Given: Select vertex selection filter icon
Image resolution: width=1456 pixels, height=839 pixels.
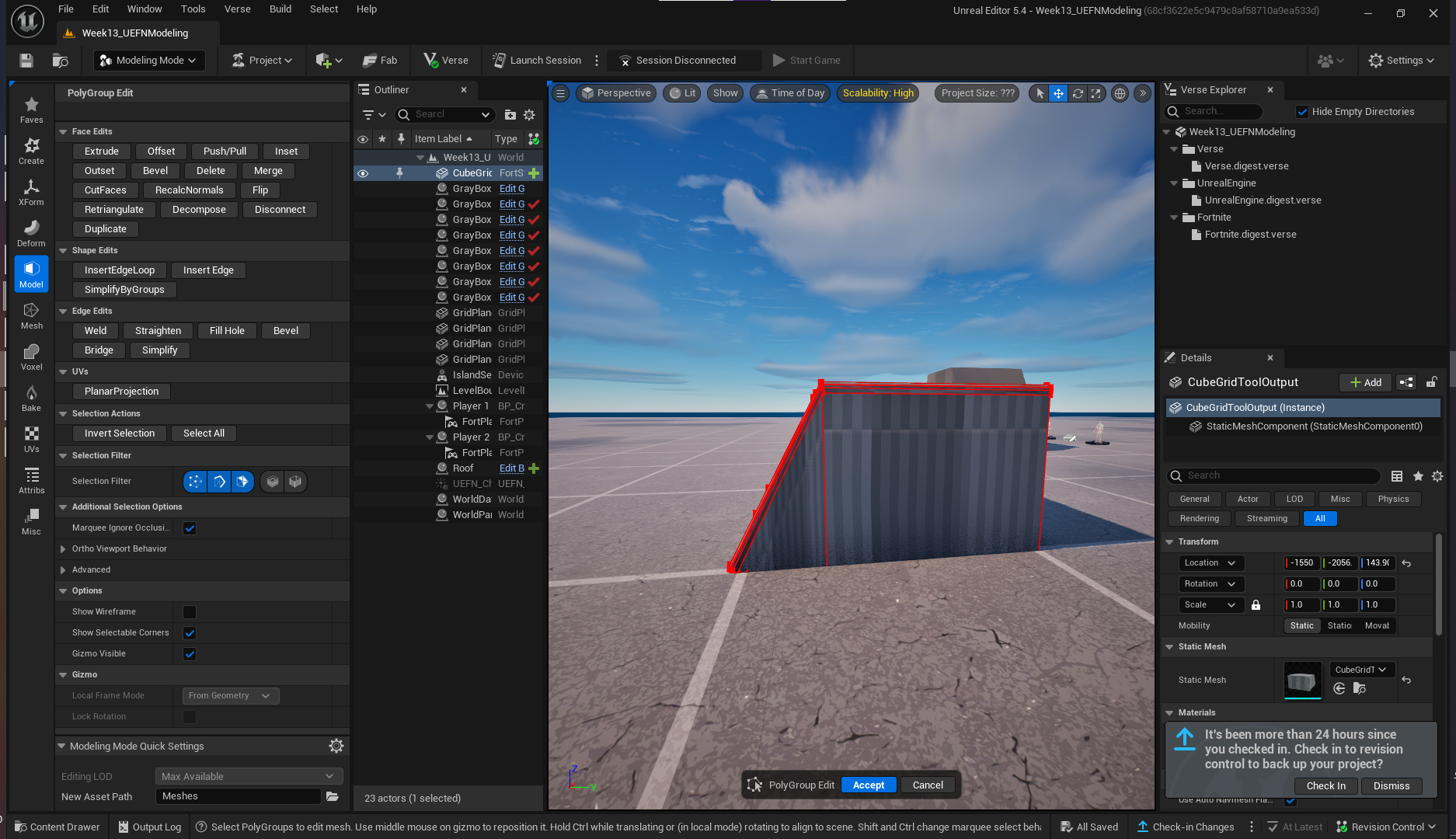Looking at the screenshot, I should coord(195,482).
